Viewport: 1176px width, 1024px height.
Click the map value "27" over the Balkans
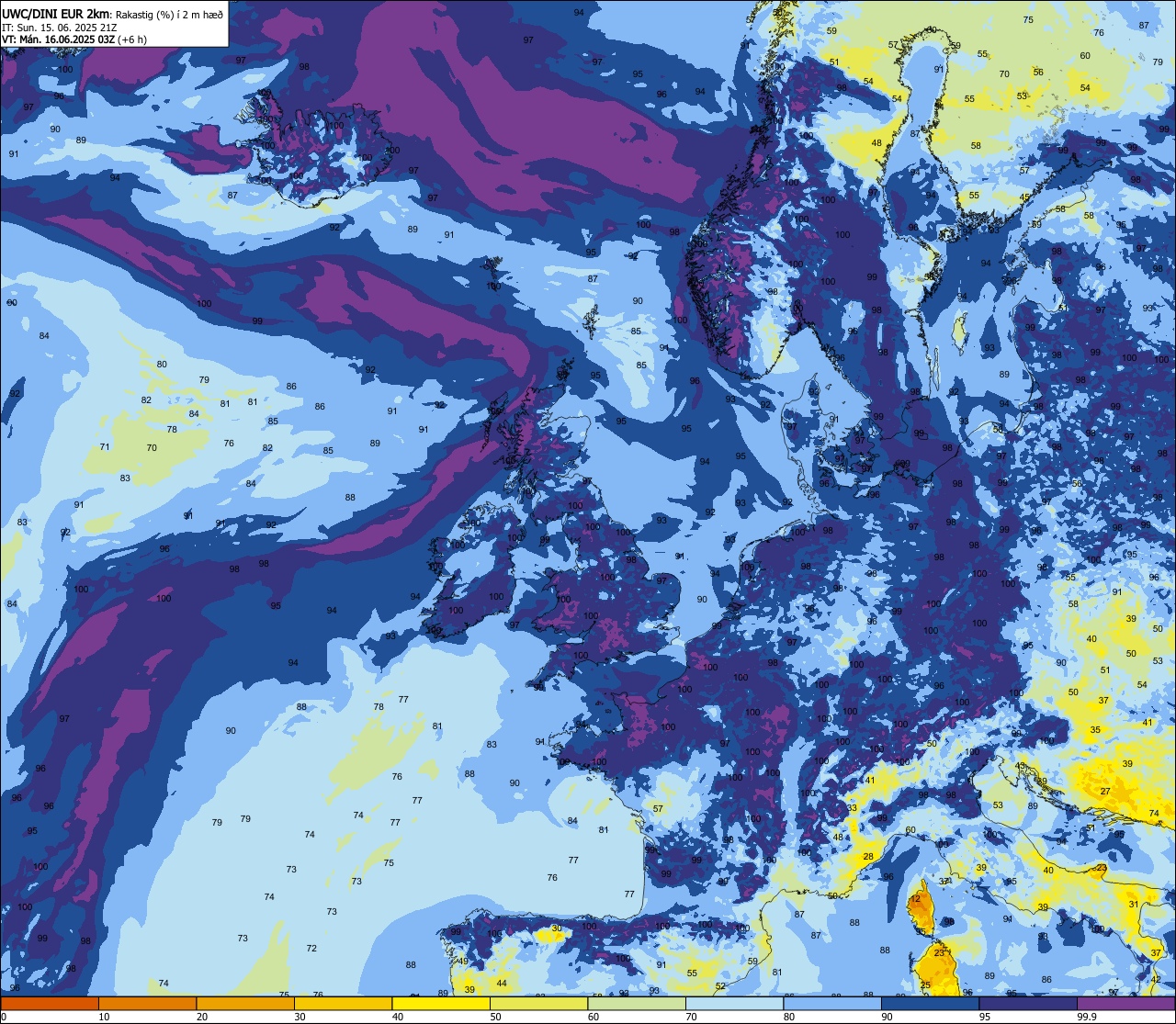click(1105, 792)
